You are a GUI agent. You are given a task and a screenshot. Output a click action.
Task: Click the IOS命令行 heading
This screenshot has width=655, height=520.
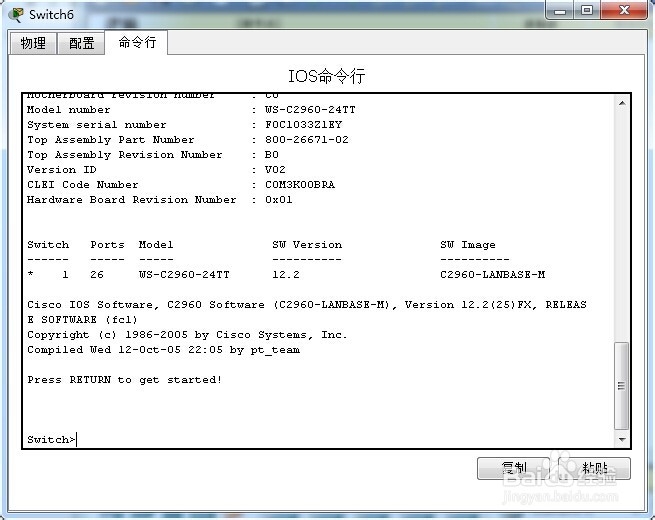coord(327,76)
